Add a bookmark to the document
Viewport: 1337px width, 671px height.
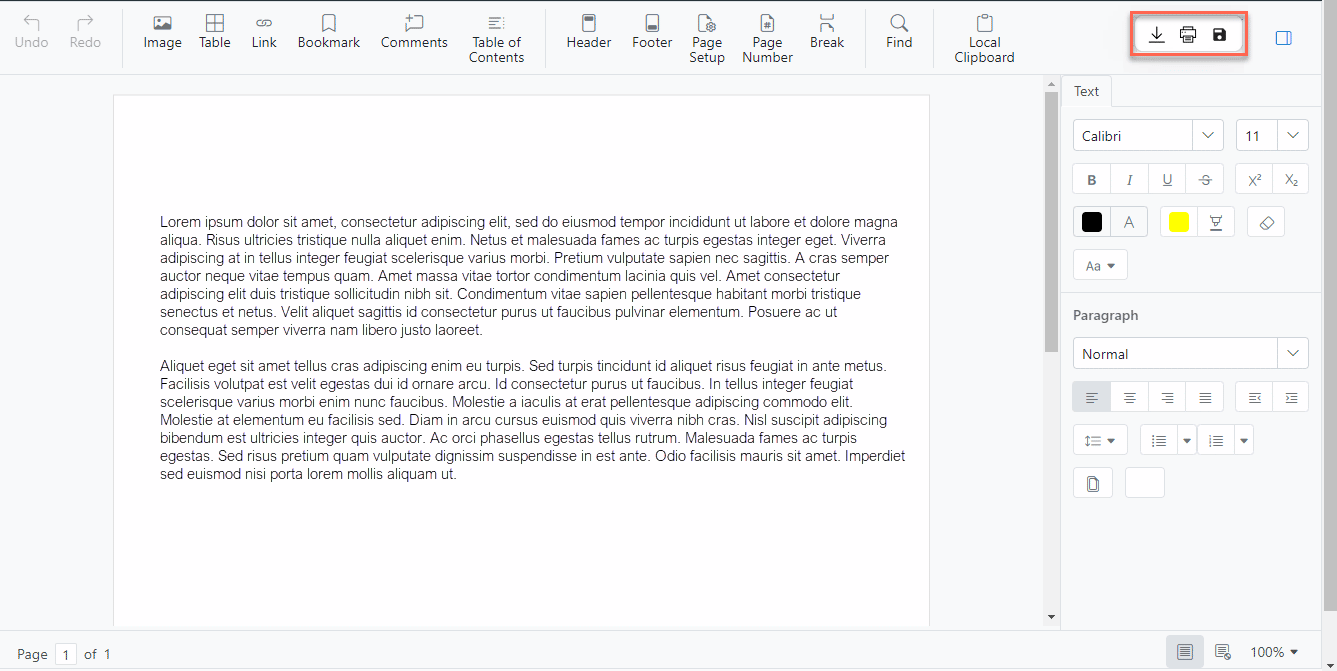pyautogui.click(x=328, y=32)
